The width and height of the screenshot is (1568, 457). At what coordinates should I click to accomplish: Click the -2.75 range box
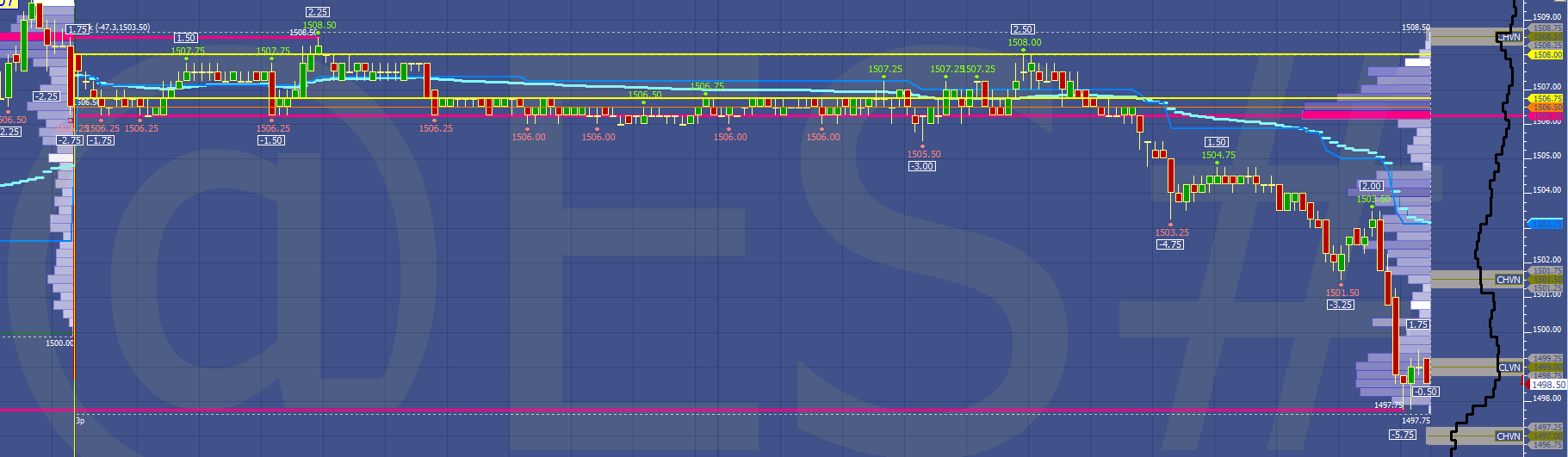coord(69,140)
